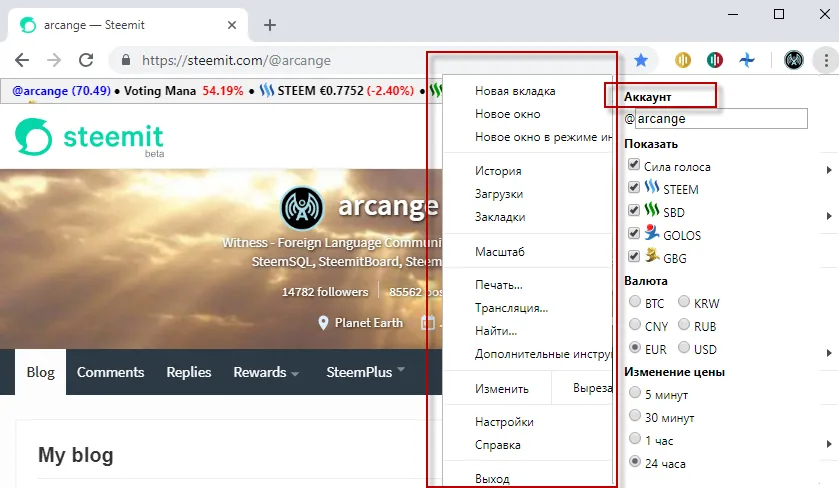Screen dimensions: 839x488
Task: Expand submenu arrow beside USD row
Action: [x=829, y=353]
